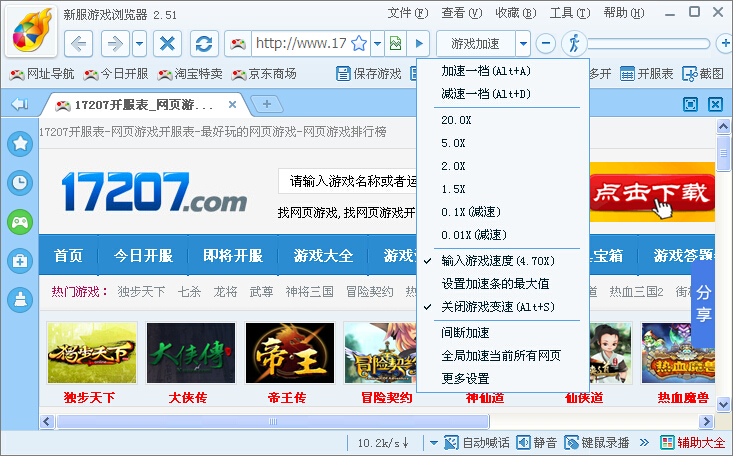
Task: Open history clock icon in sidebar
Action: 19,182
